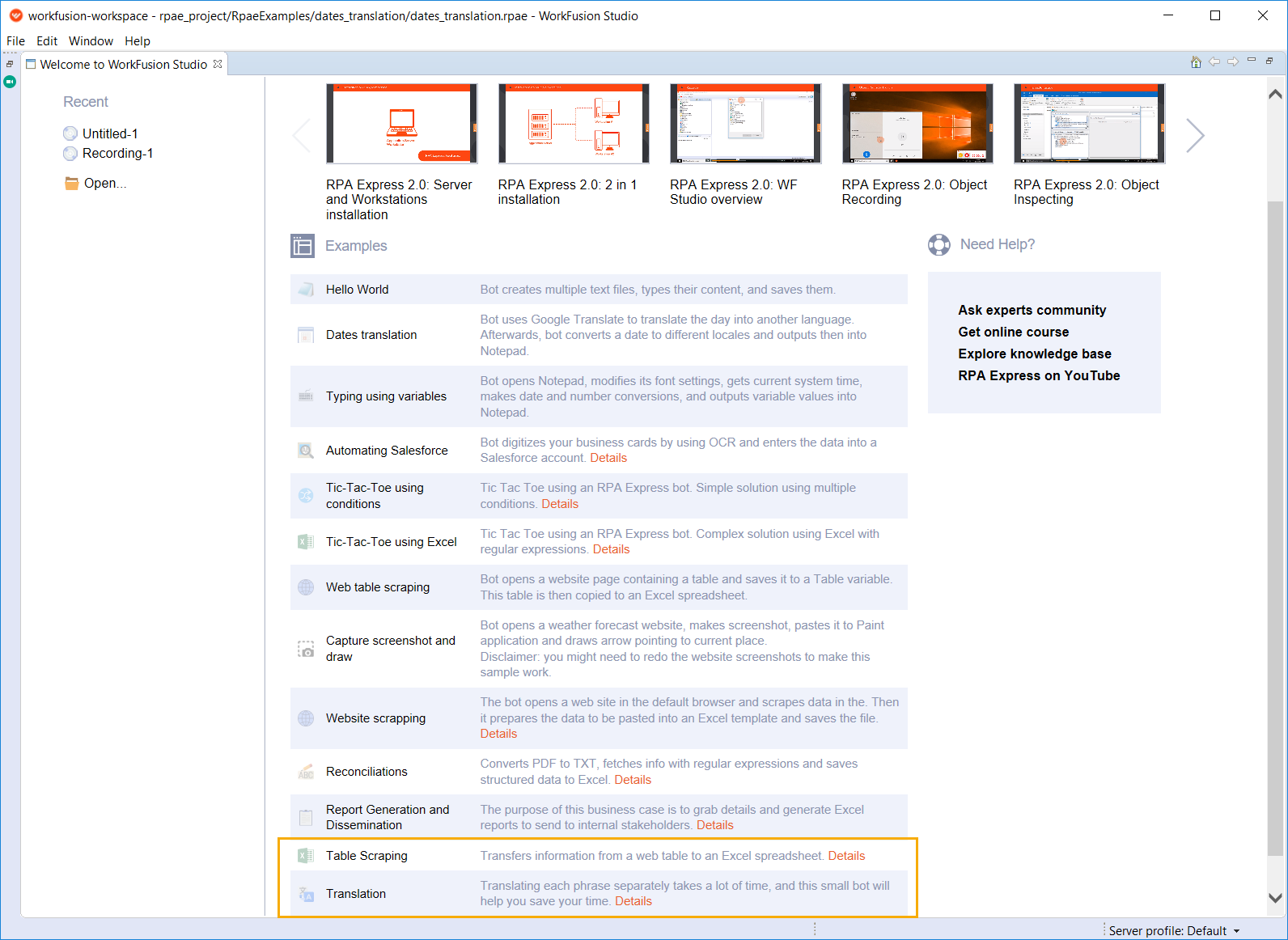The height and width of the screenshot is (940, 1288).
Task: Click the Report Generation and Dissemination icon
Action: coord(306,817)
